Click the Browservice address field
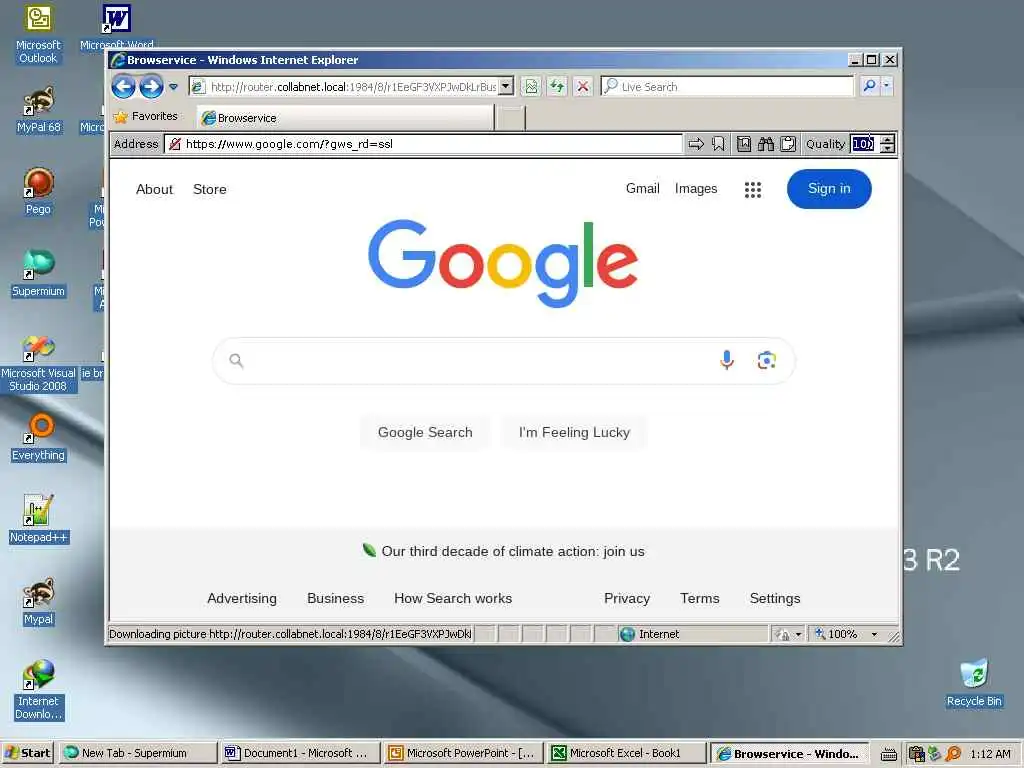Image resolution: width=1024 pixels, height=768 pixels. click(x=423, y=144)
